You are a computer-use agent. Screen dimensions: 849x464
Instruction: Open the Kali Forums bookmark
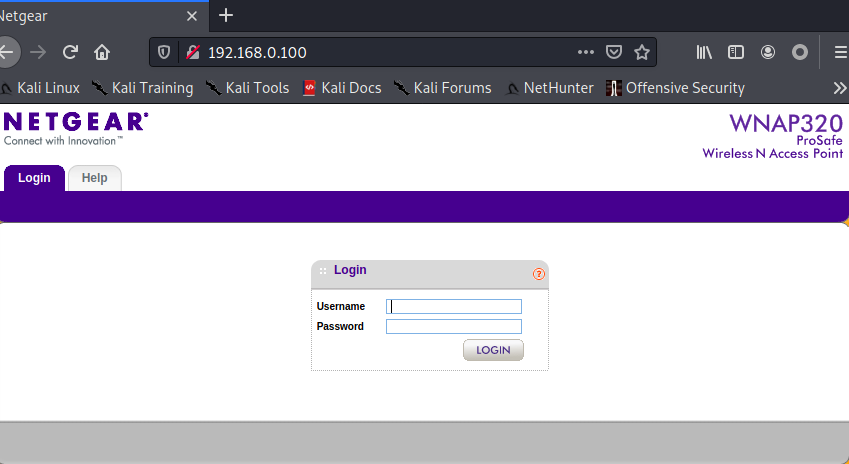click(x=442, y=88)
